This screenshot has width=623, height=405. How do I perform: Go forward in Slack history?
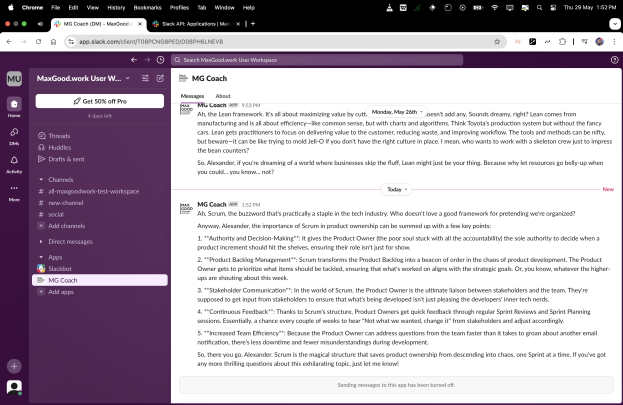point(147,60)
